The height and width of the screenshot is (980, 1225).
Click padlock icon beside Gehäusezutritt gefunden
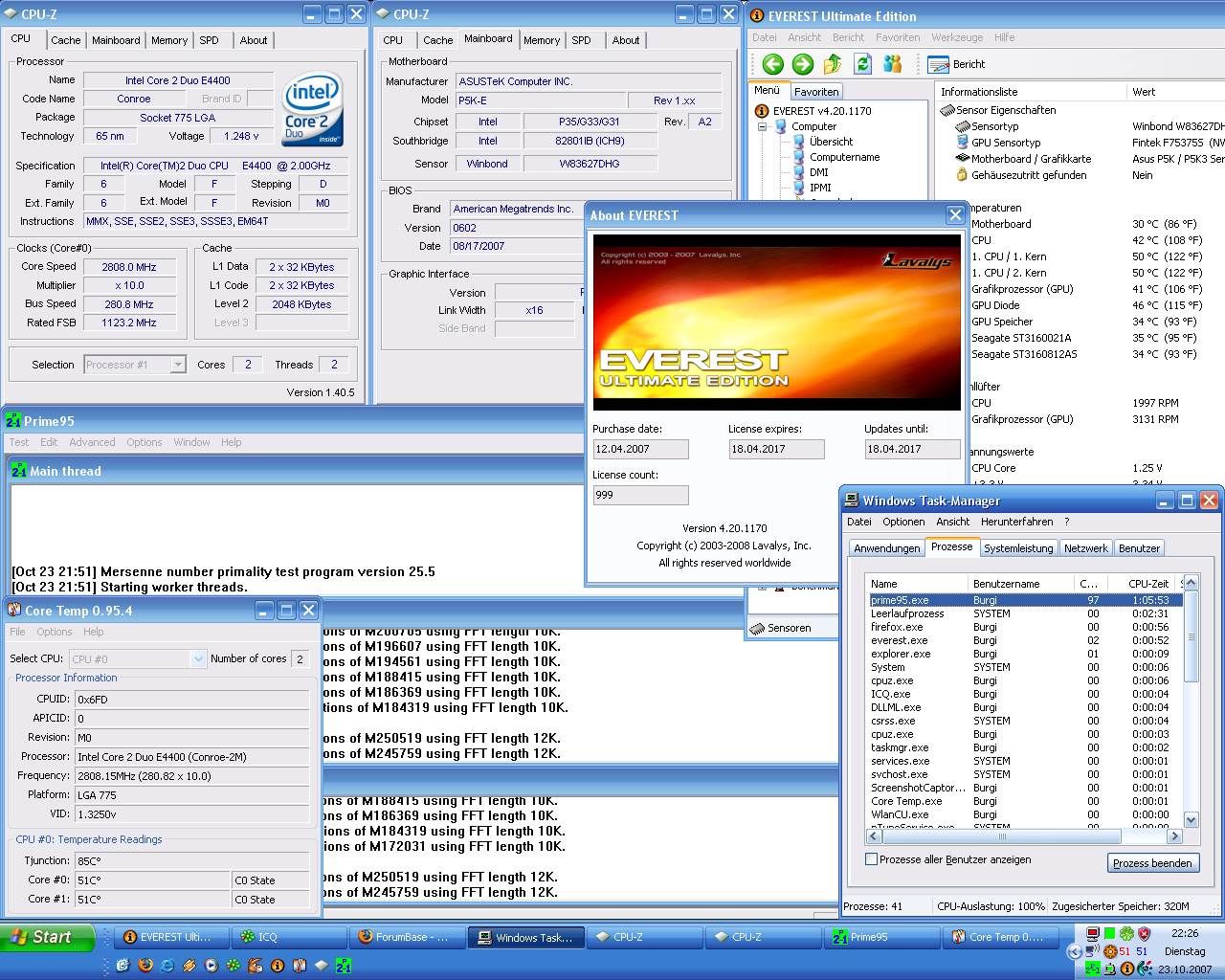pos(962,175)
